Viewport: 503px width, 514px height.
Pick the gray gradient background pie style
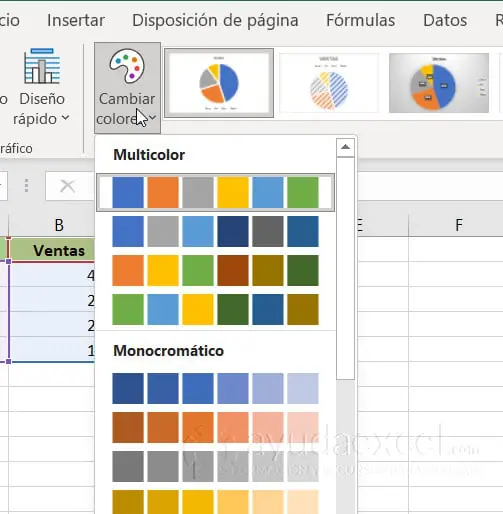pyautogui.click(x=439, y=83)
